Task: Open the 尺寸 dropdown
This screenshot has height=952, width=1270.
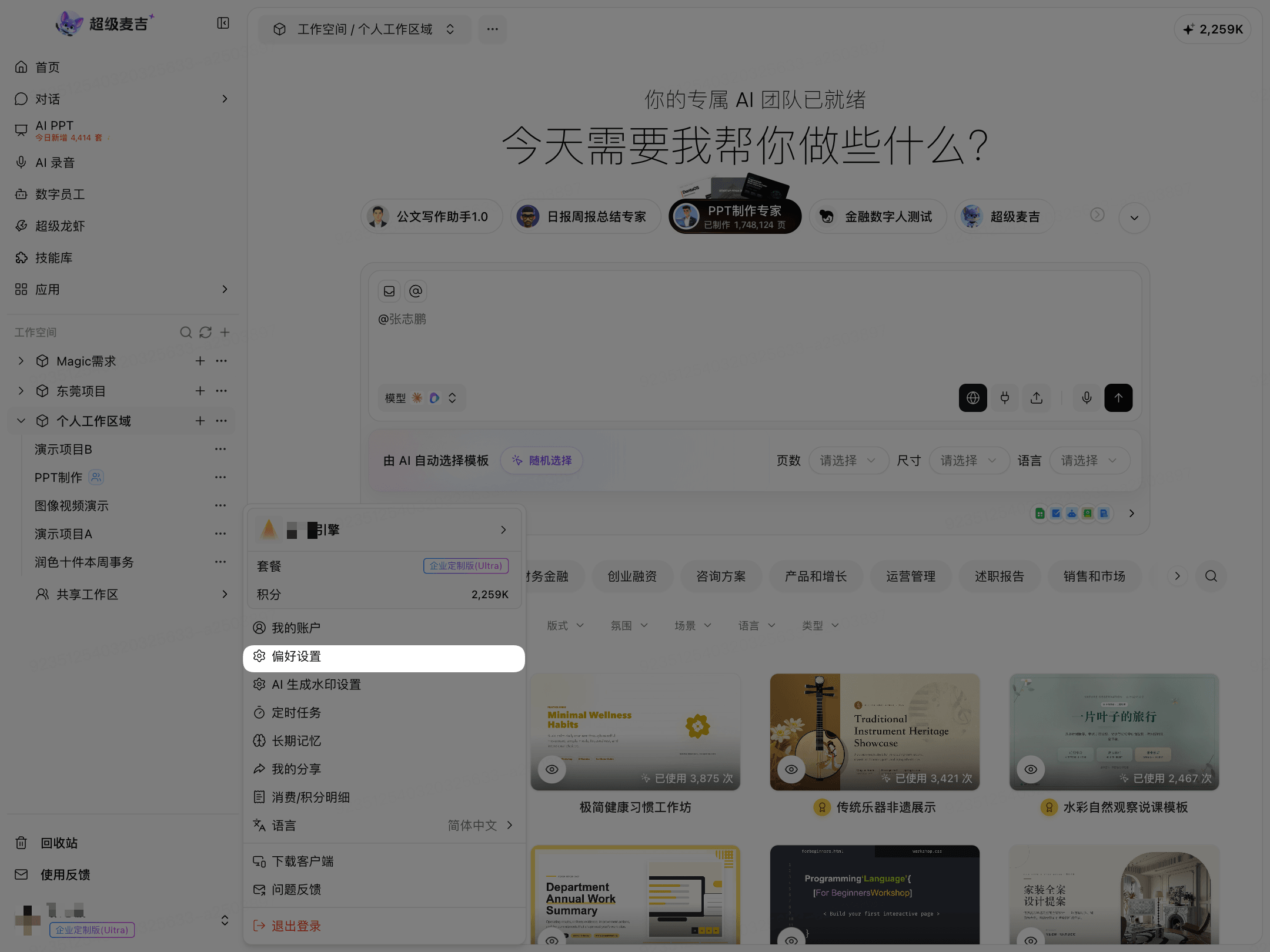Action: 968,461
